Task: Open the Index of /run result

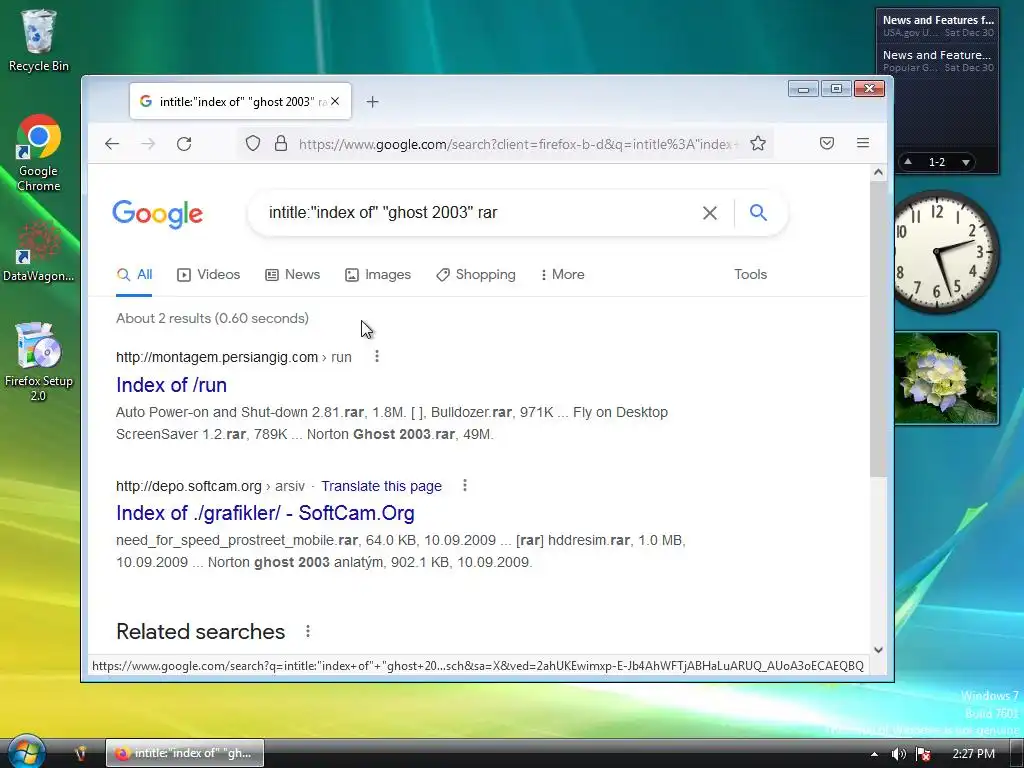Action: 172,385
